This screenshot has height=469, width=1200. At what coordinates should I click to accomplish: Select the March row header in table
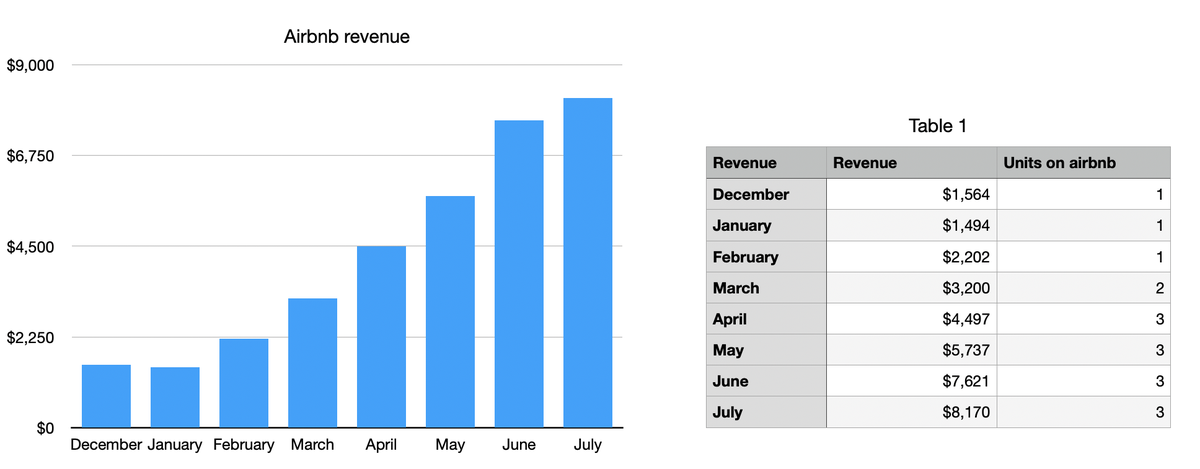coord(767,288)
